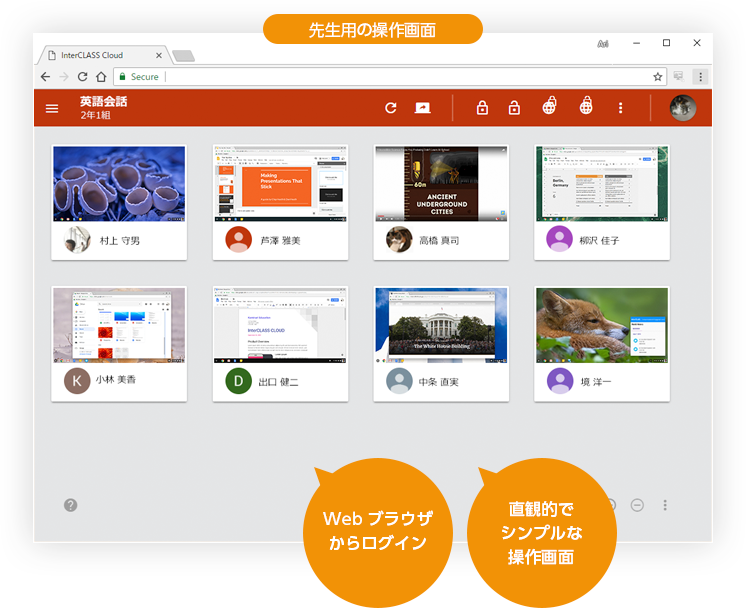The image size is (746, 608).
Task: Open a new browser tab
Action: point(183,55)
